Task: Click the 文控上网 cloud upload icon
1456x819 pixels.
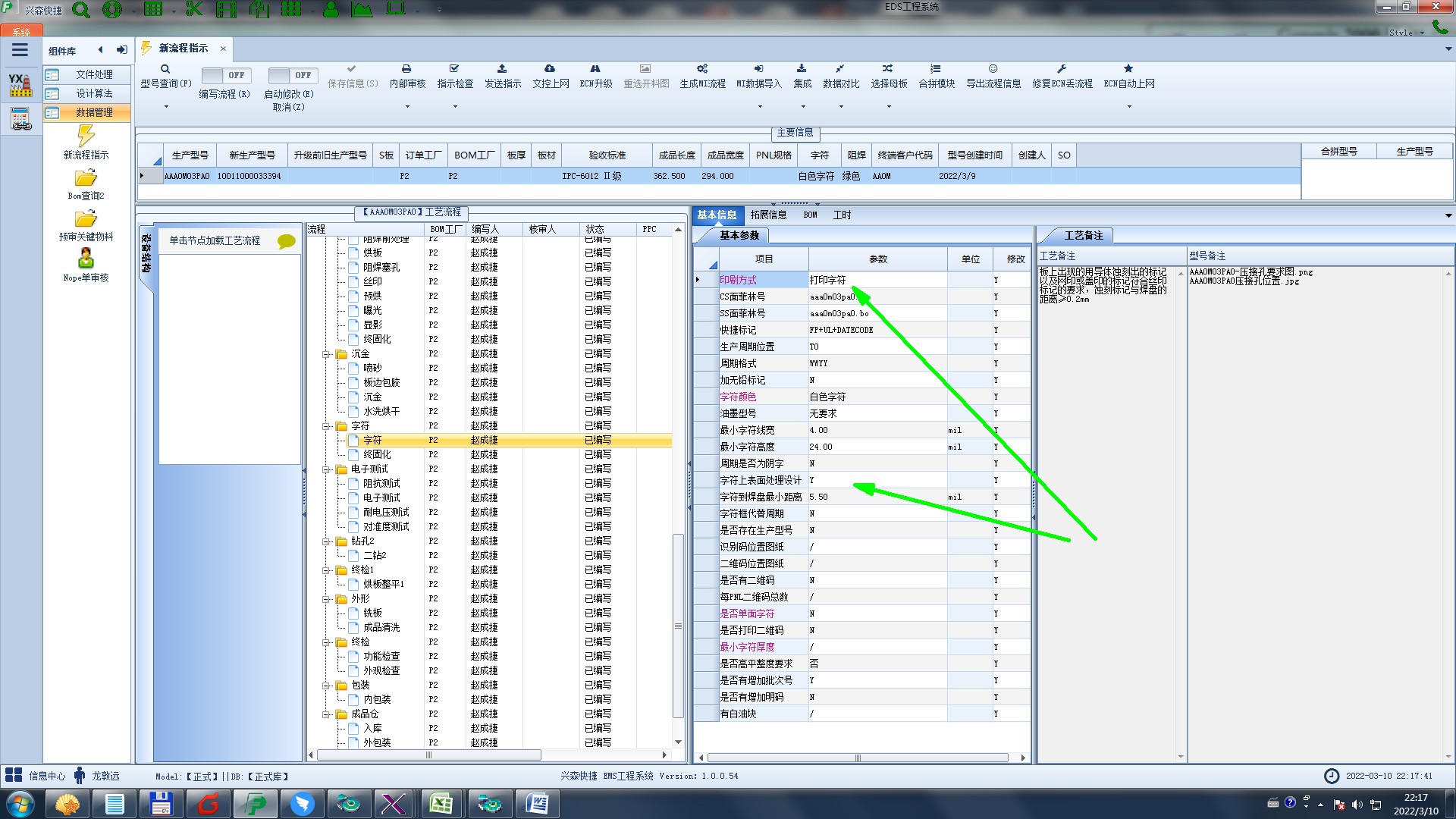Action: click(x=550, y=69)
